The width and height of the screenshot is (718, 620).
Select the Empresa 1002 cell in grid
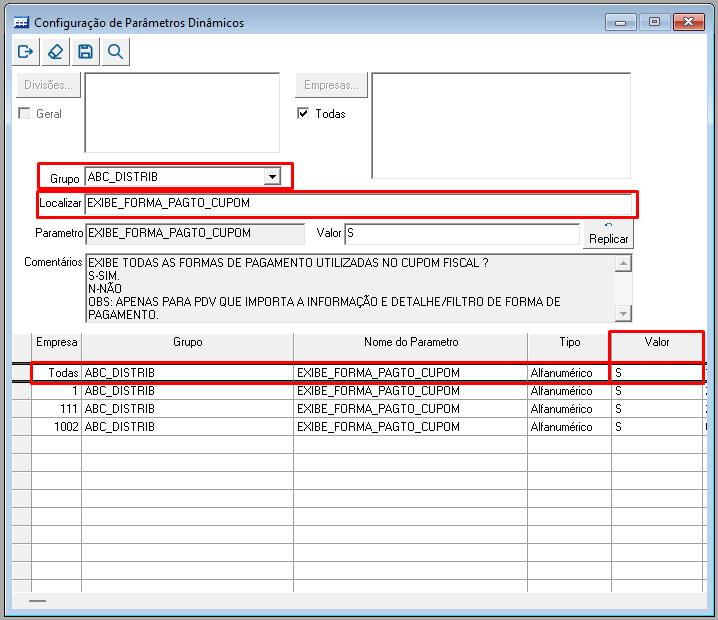56,427
